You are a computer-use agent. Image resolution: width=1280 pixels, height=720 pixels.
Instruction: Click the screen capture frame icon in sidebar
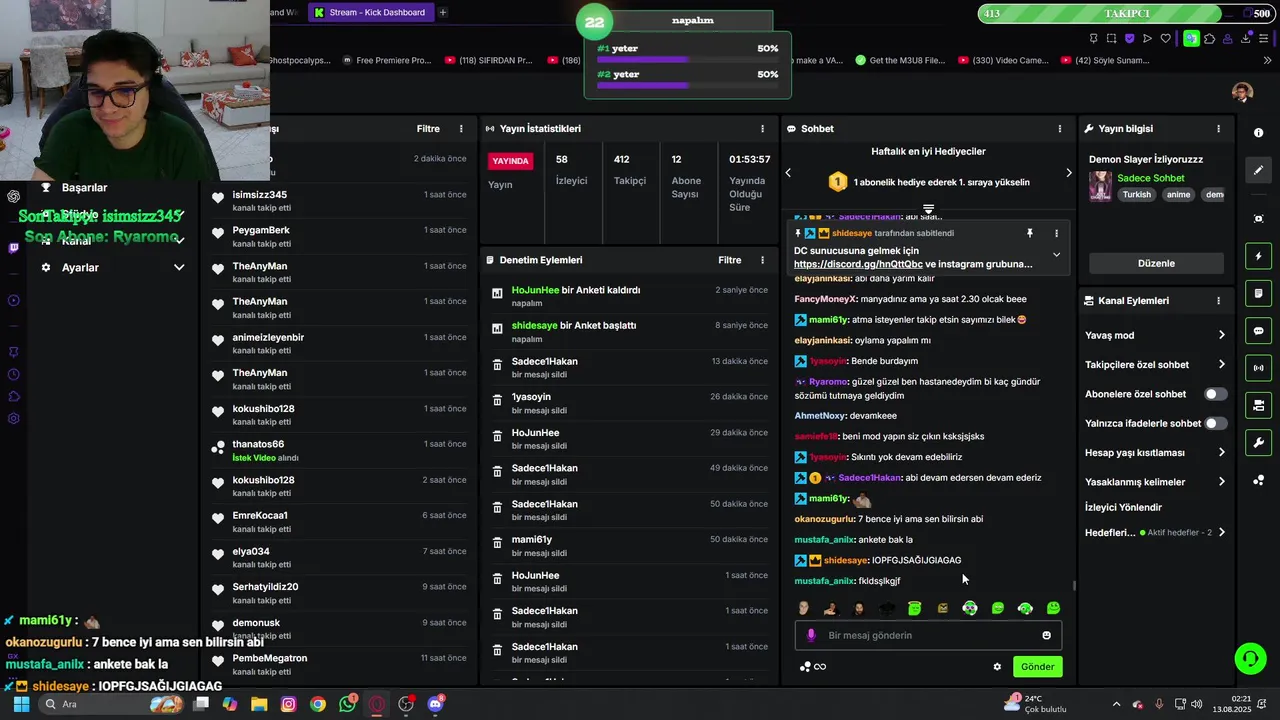[x=1258, y=219]
